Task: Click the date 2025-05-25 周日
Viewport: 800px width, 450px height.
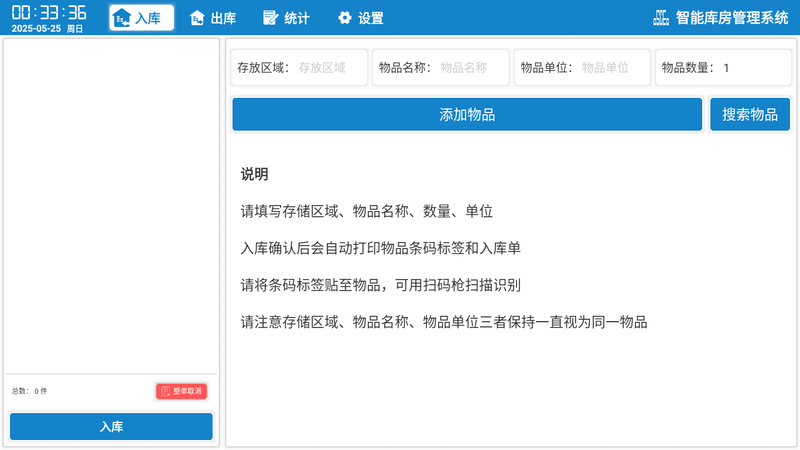Action: 47,29
